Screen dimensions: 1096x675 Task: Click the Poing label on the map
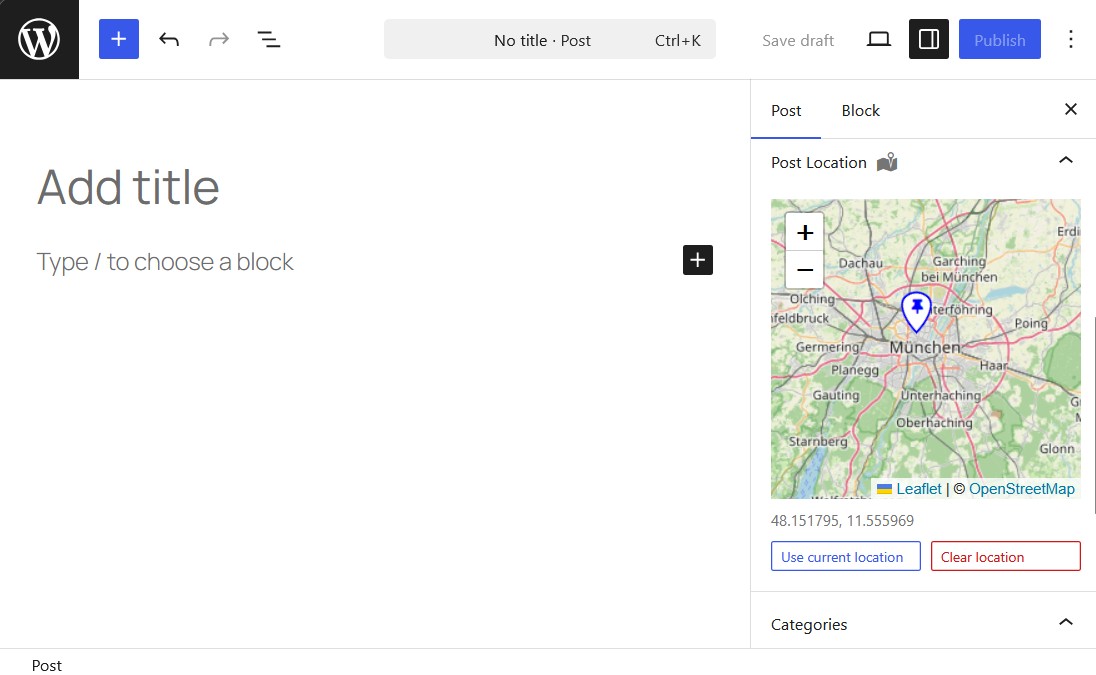(1031, 324)
